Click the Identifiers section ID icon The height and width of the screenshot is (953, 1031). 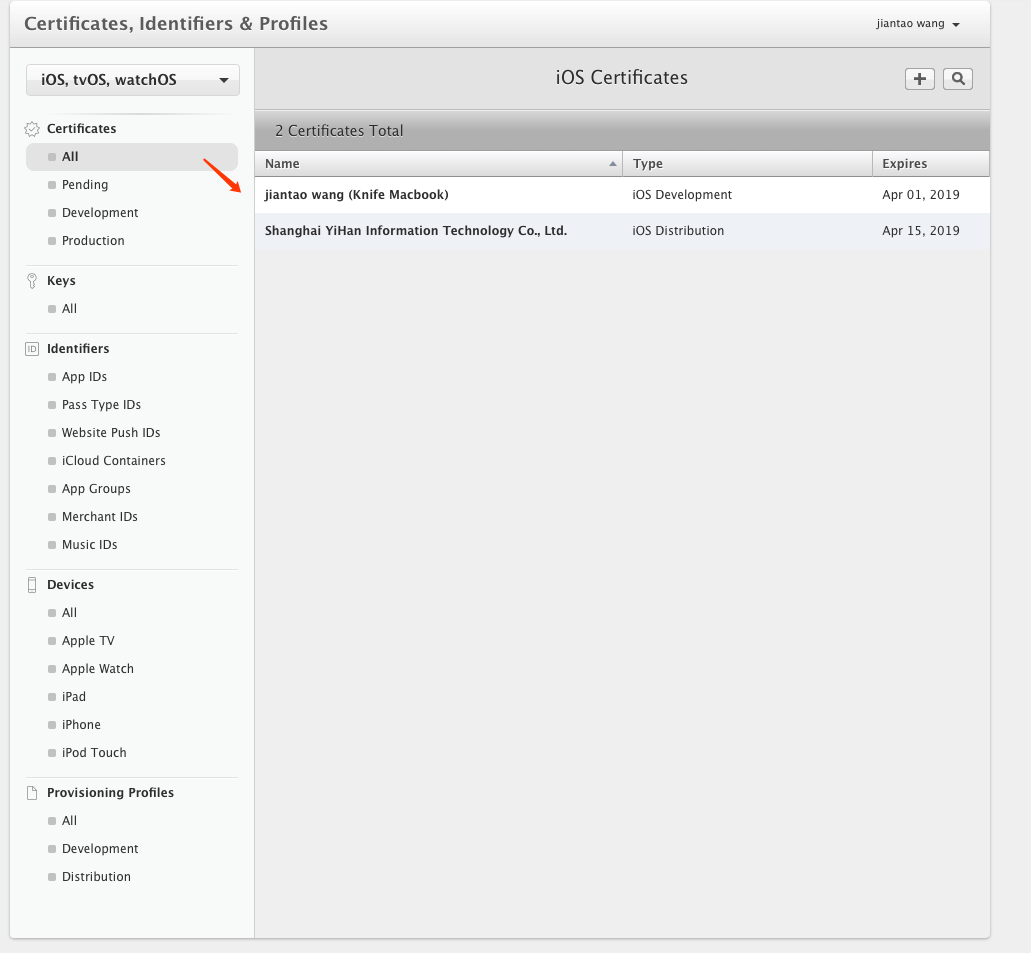[x=32, y=349]
